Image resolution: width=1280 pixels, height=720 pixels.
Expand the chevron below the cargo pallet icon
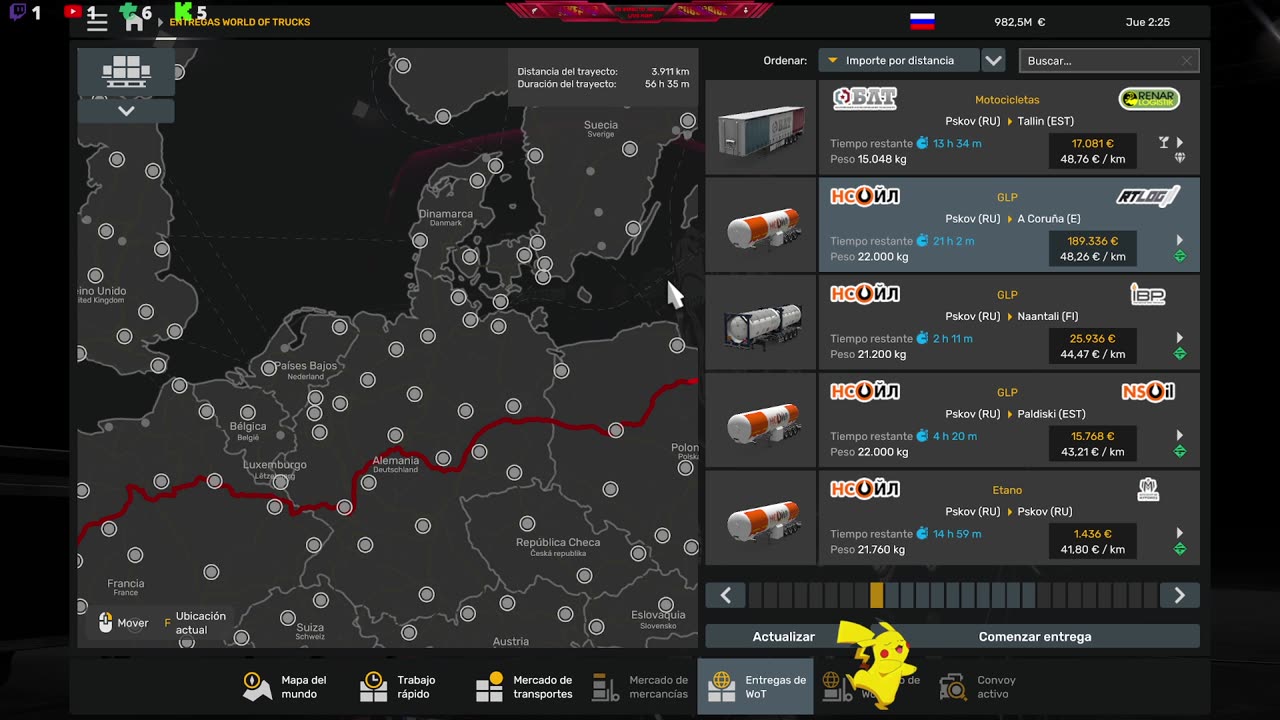(126, 111)
